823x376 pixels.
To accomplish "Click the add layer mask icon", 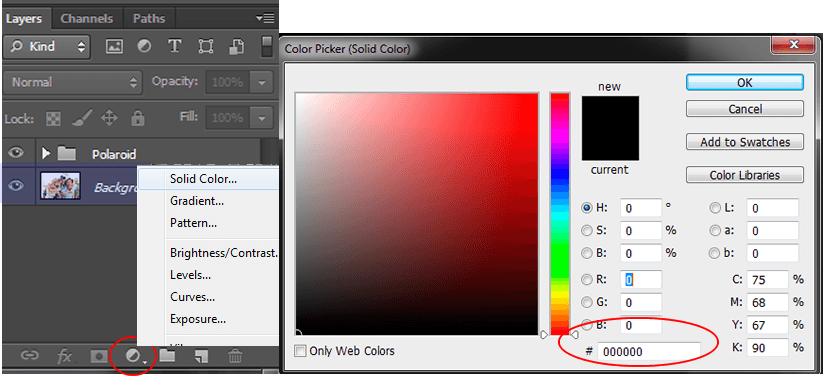I will pos(99,357).
